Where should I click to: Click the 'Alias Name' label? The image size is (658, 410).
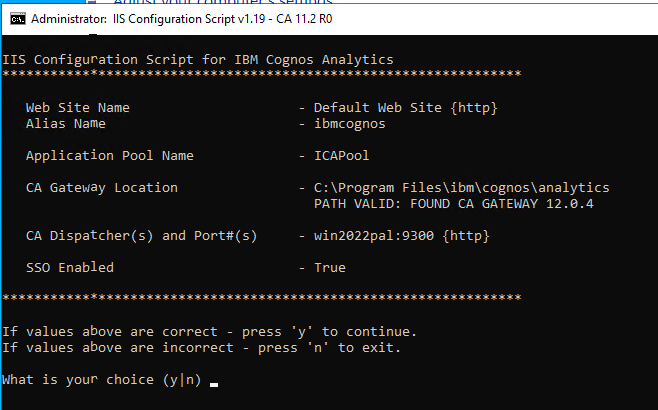65,124
